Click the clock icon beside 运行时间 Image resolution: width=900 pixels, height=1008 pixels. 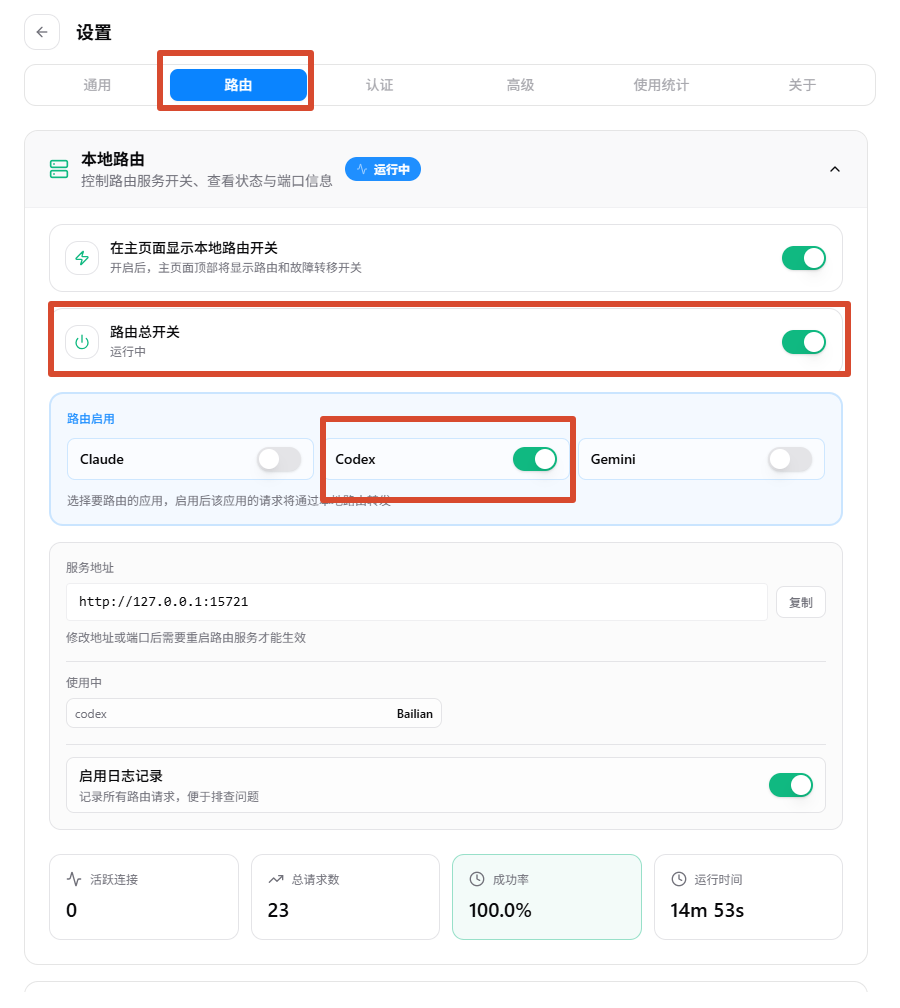pyautogui.click(x=679, y=879)
